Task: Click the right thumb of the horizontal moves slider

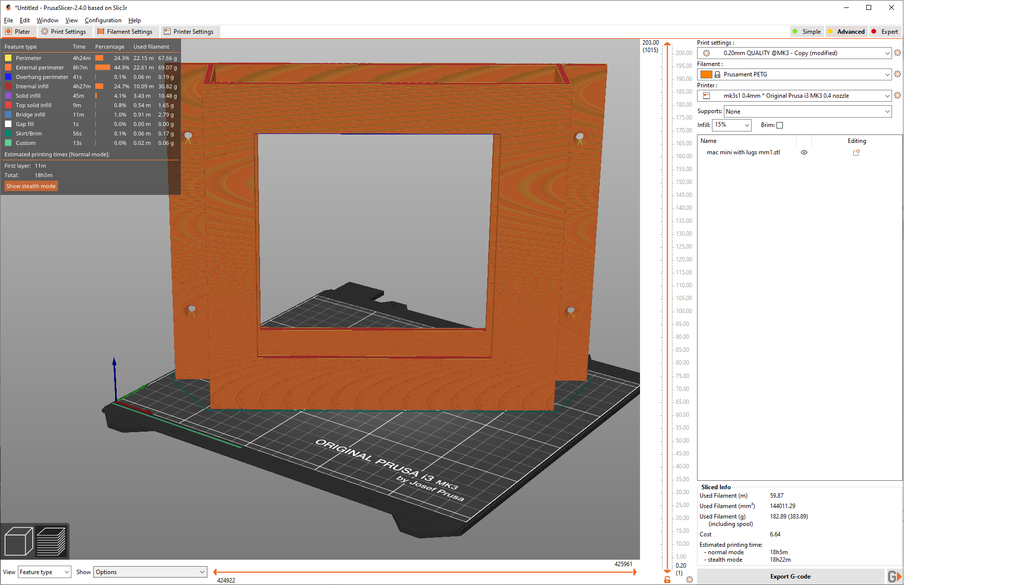Action: pyautogui.click(x=633, y=572)
